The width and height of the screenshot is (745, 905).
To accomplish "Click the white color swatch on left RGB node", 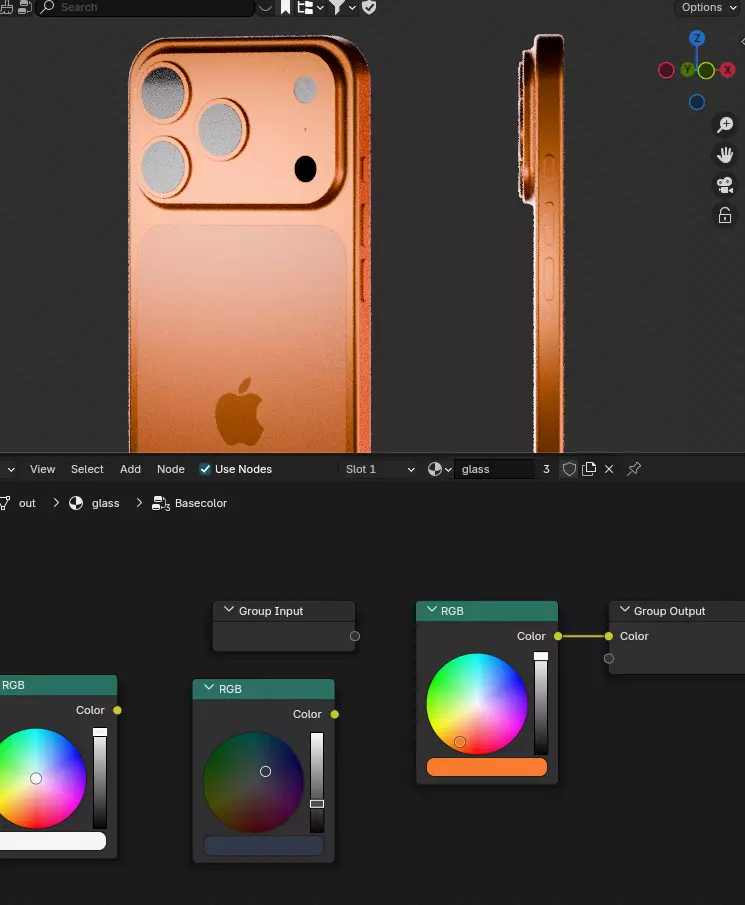I will click(52, 841).
